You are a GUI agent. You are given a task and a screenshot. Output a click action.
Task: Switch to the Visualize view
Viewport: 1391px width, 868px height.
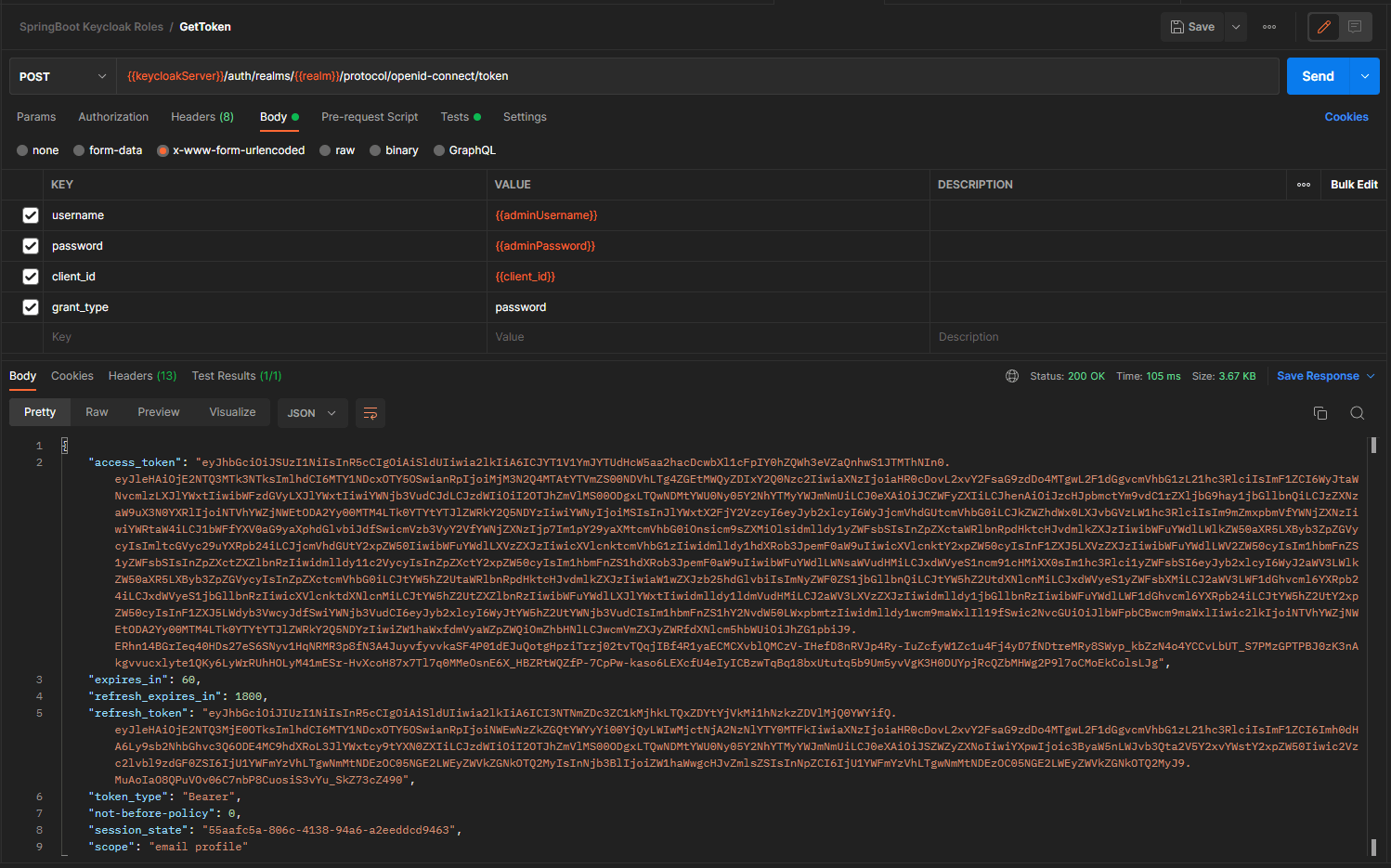232,412
